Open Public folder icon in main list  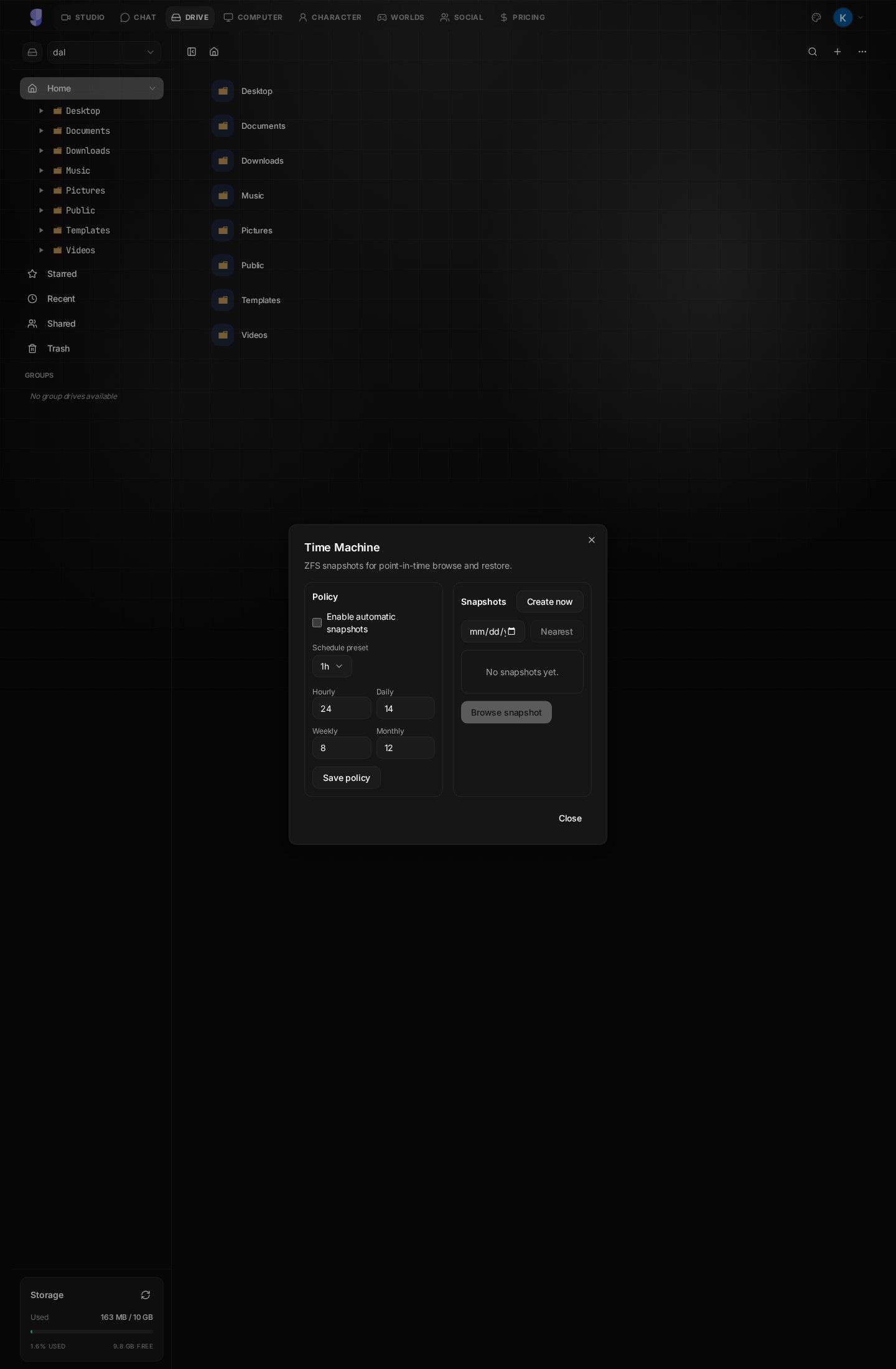coord(223,265)
